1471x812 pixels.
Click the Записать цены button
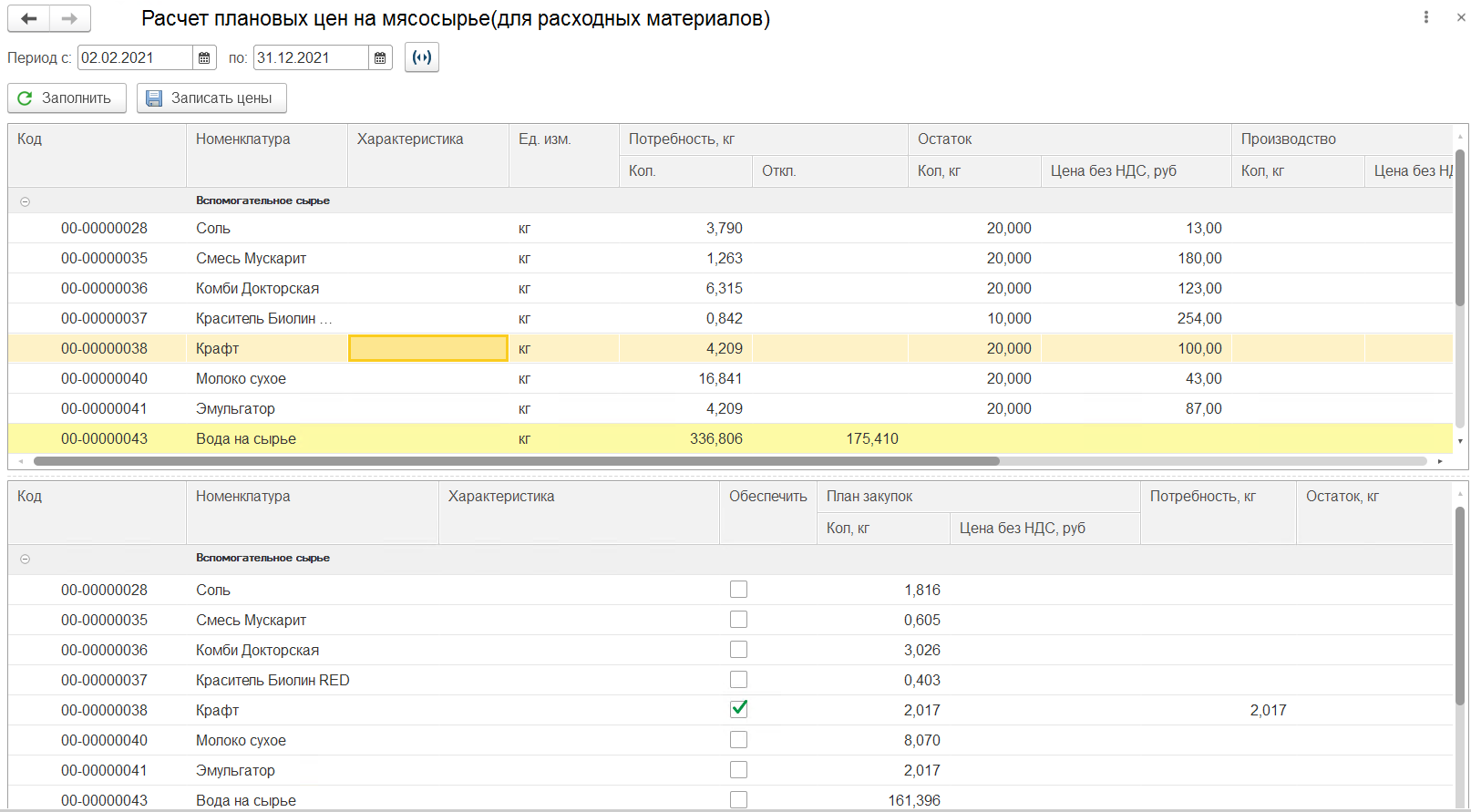tap(211, 98)
